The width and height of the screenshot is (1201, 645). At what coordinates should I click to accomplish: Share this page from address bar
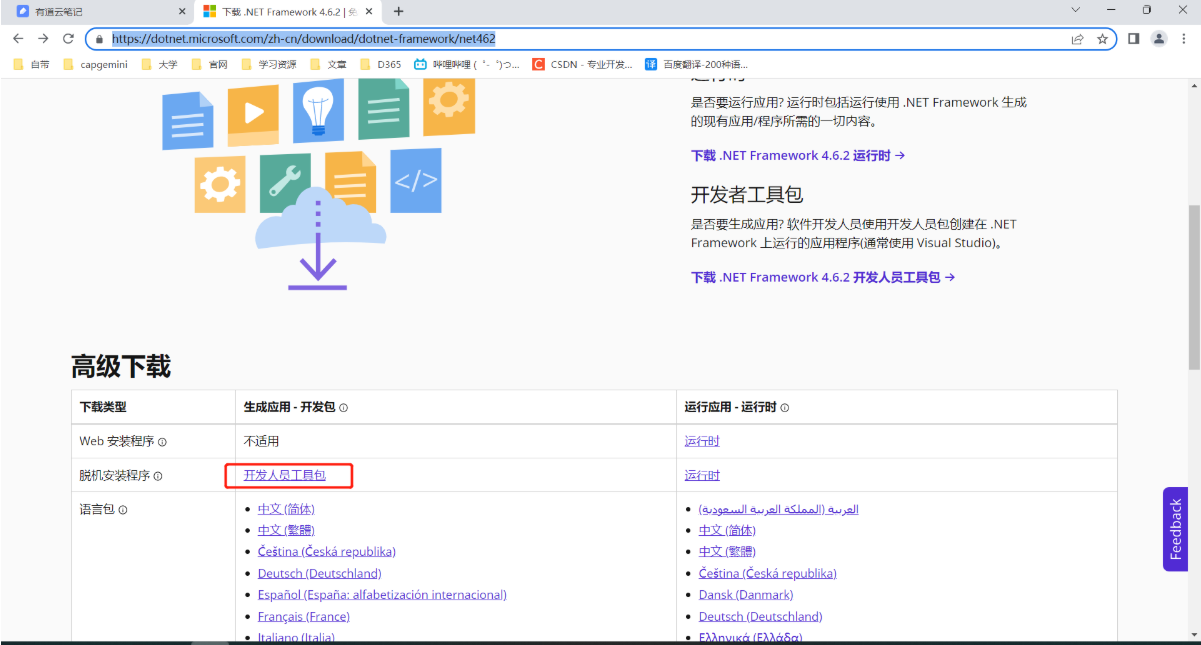[1077, 39]
